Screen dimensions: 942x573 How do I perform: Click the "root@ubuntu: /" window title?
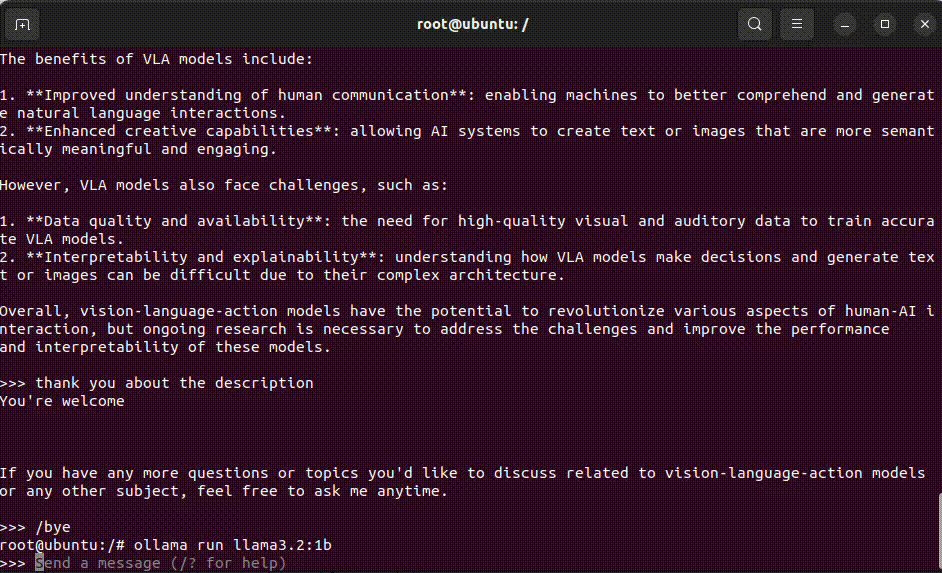click(x=472, y=23)
